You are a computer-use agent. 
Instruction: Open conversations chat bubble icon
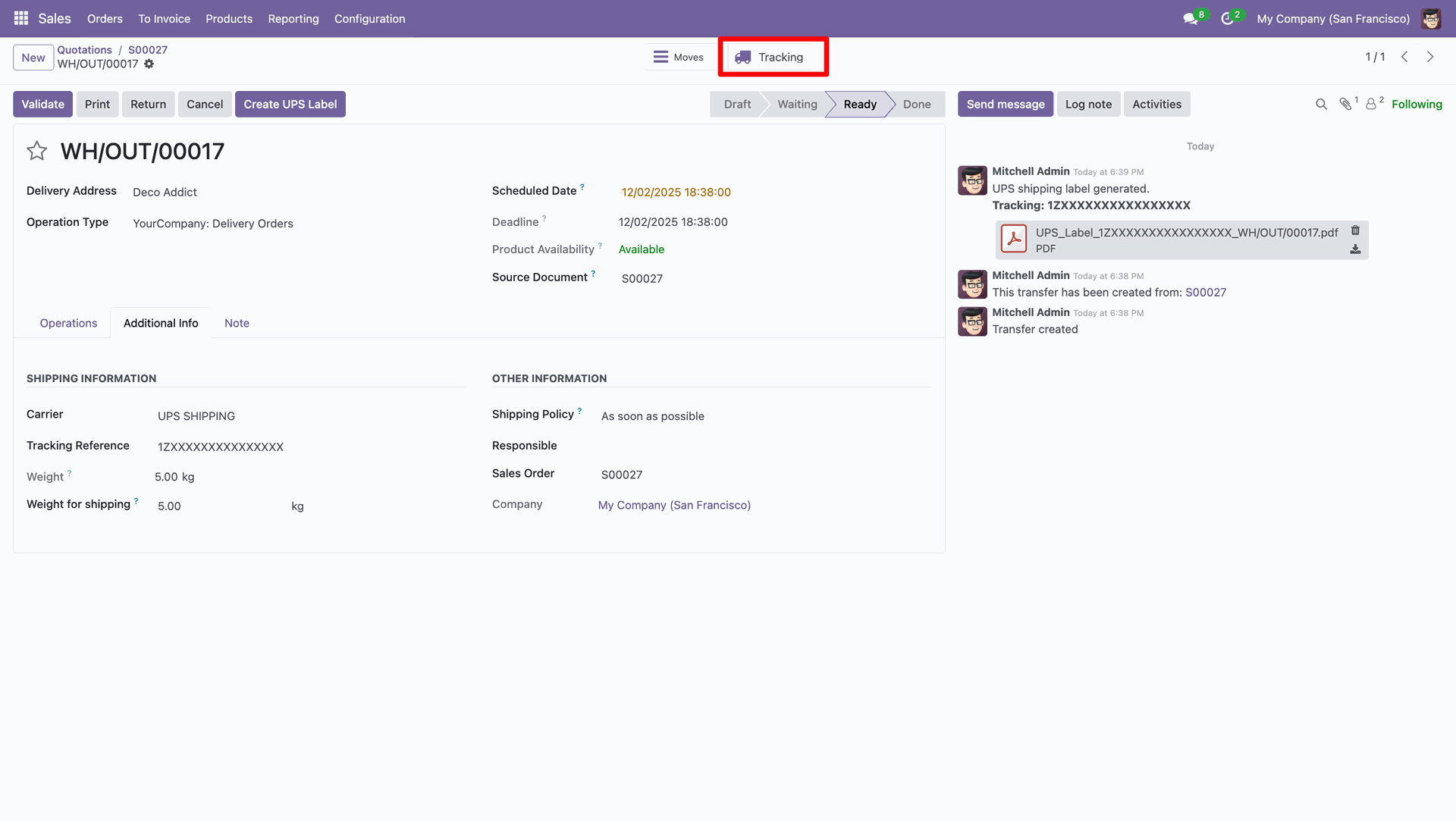[1191, 19]
